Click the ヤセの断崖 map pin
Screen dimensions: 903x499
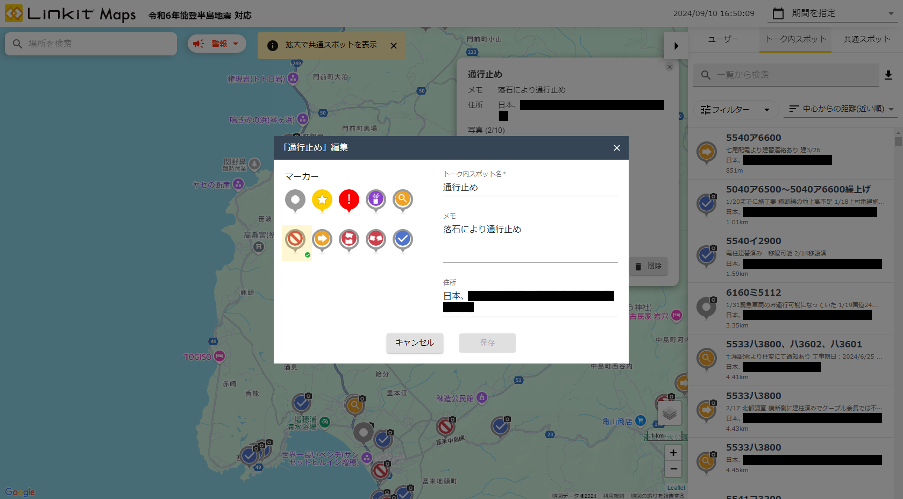coord(238,184)
